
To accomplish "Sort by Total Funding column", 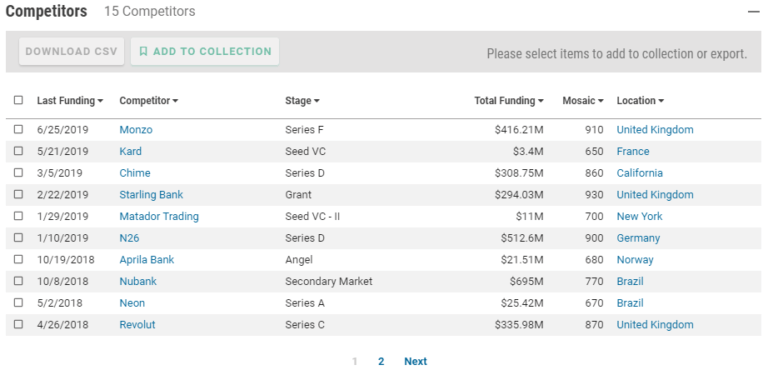I will (509, 101).
